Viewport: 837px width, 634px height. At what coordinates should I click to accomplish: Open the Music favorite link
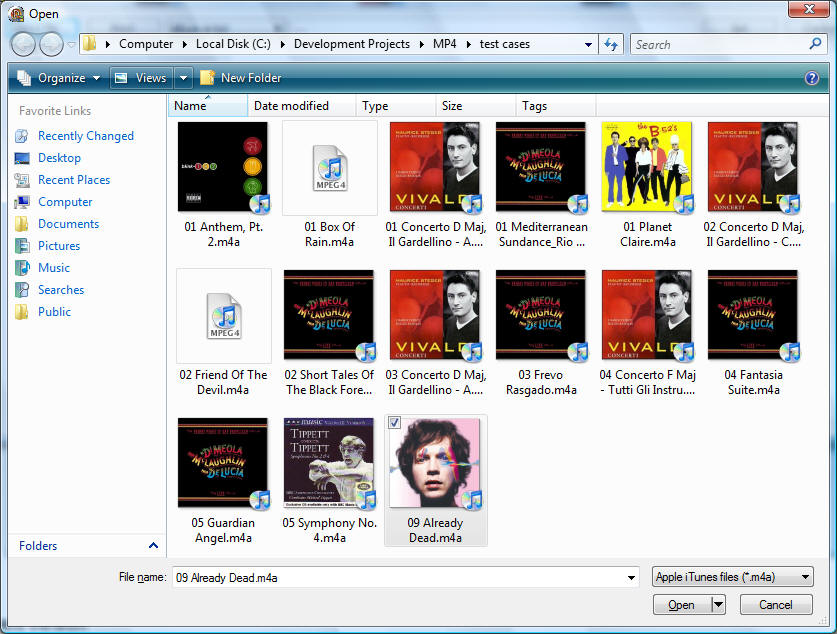pyautogui.click(x=54, y=268)
